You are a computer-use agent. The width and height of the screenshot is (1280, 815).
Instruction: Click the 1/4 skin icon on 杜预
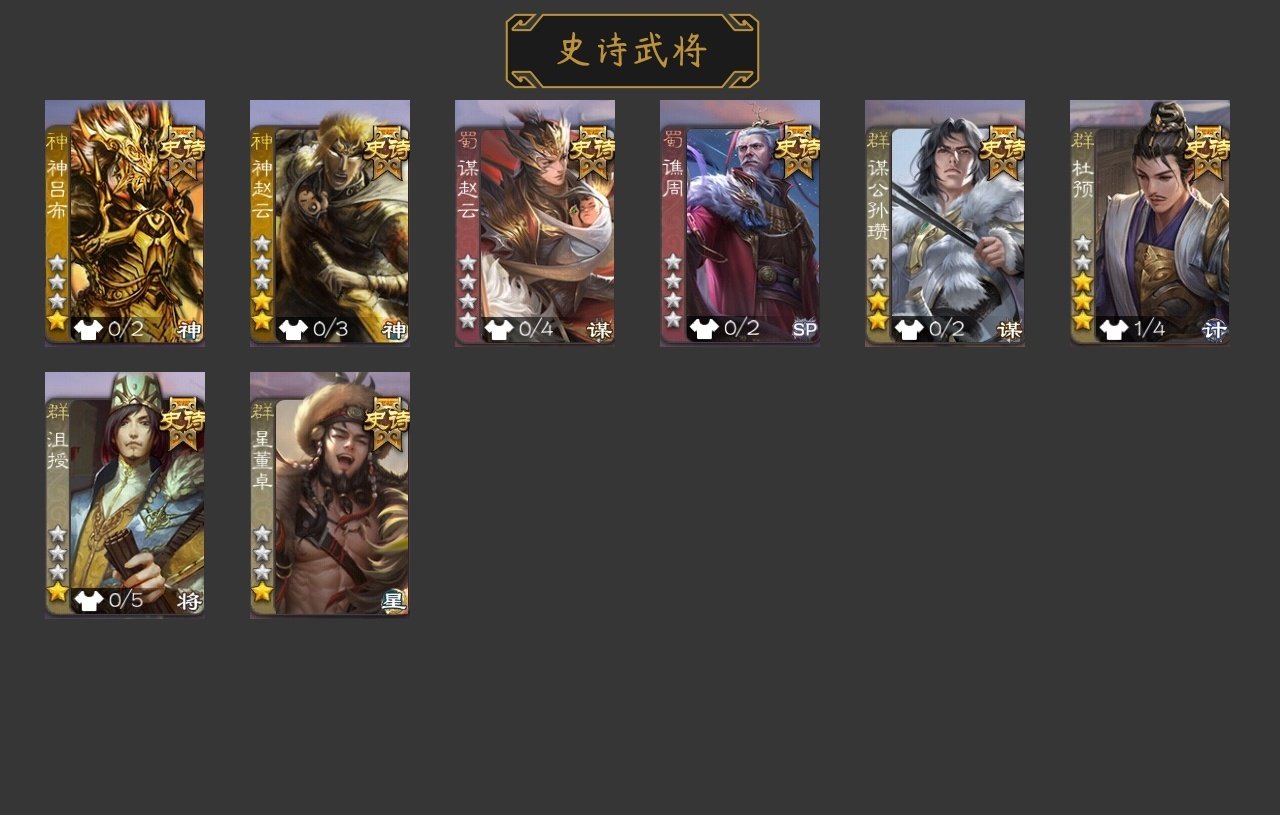tap(1113, 329)
